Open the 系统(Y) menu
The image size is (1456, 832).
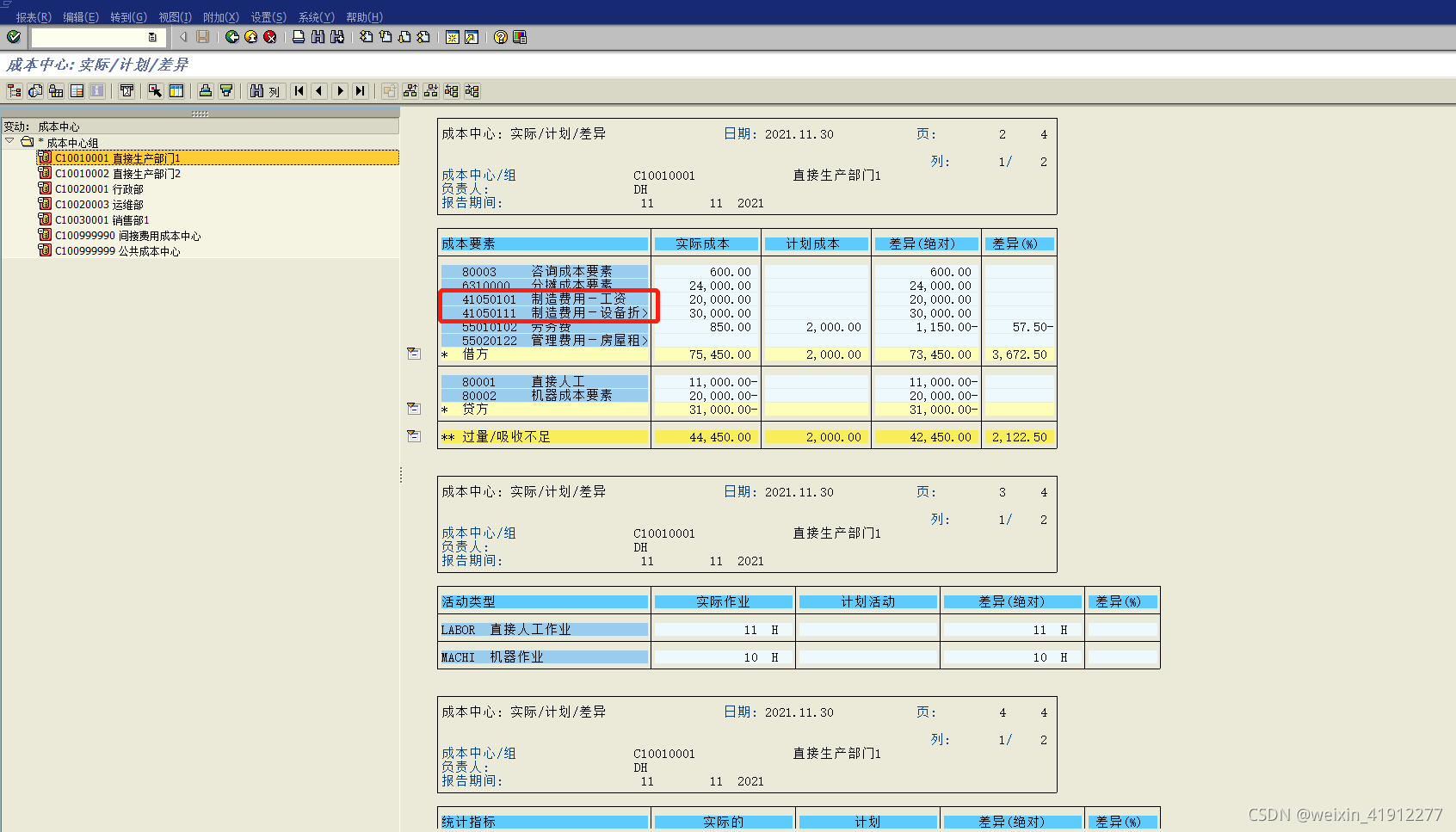coord(316,17)
